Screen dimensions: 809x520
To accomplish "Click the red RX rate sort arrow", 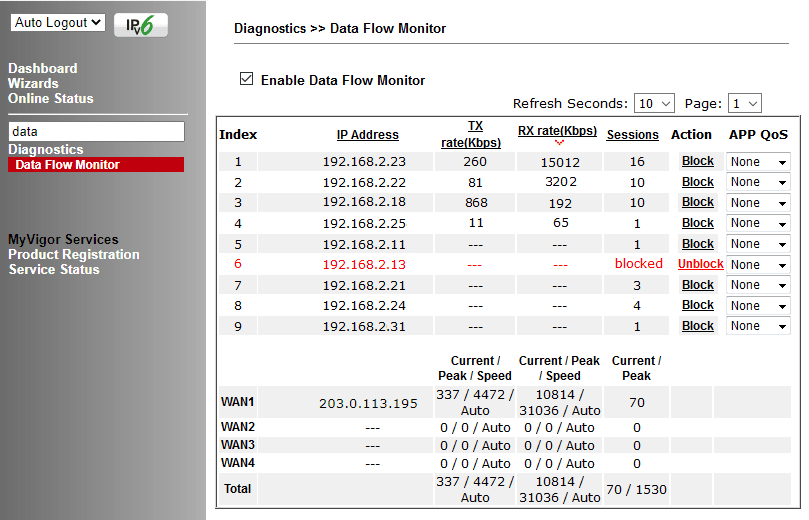I will pos(558,143).
